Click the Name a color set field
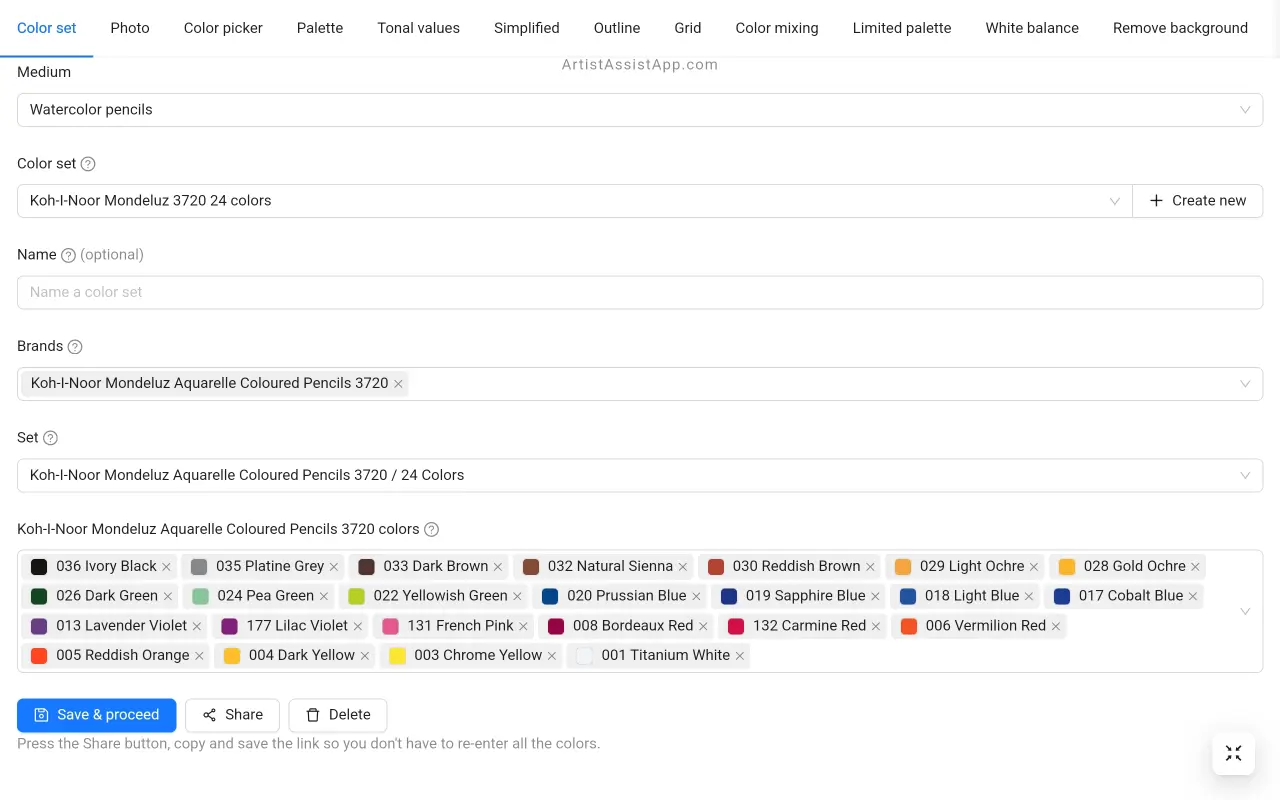The image size is (1280, 800). (640, 293)
